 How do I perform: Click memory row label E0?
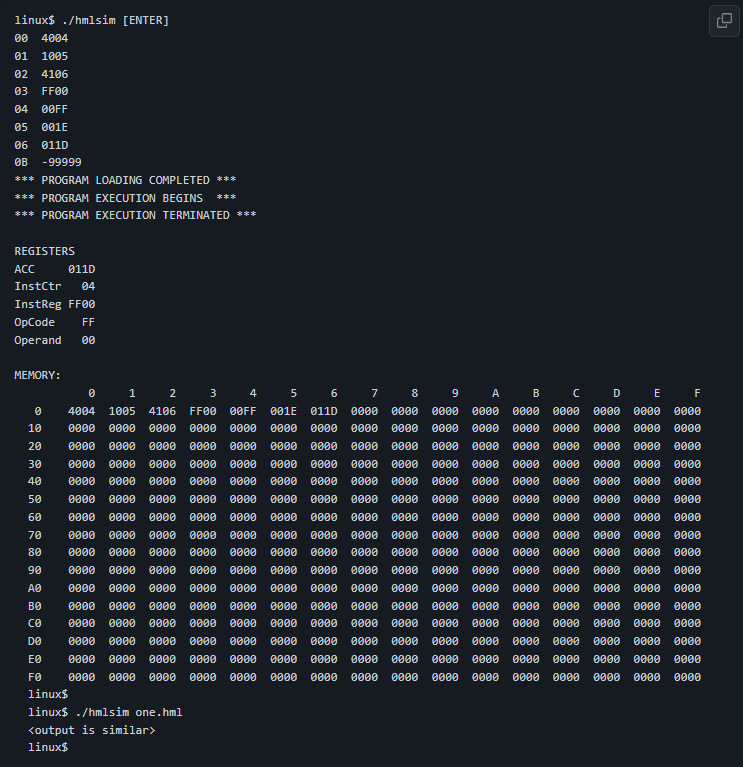pyautogui.click(x=35, y=659)
